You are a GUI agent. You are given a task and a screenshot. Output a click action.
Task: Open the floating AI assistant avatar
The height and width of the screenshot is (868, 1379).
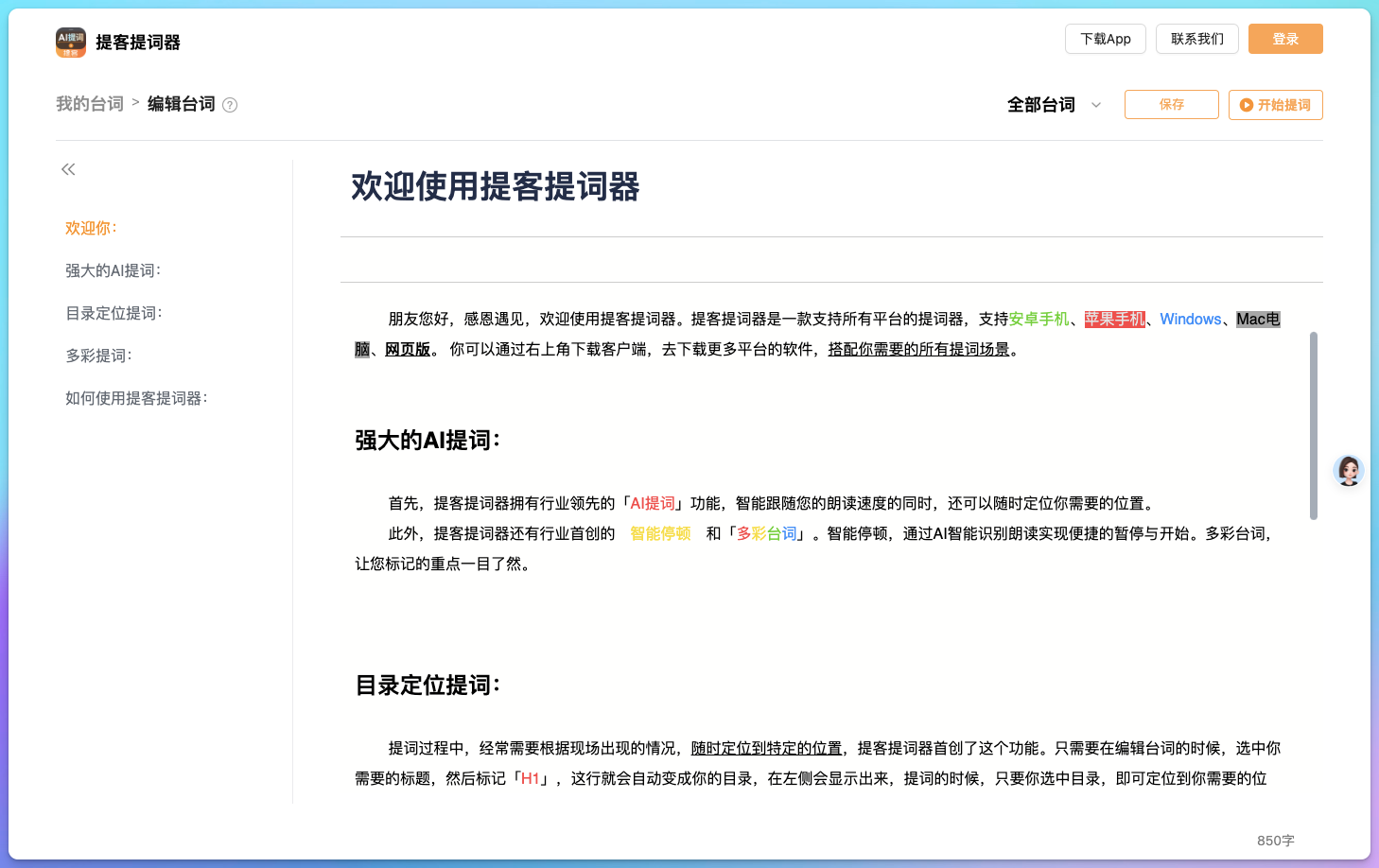tap(1348, 470)
